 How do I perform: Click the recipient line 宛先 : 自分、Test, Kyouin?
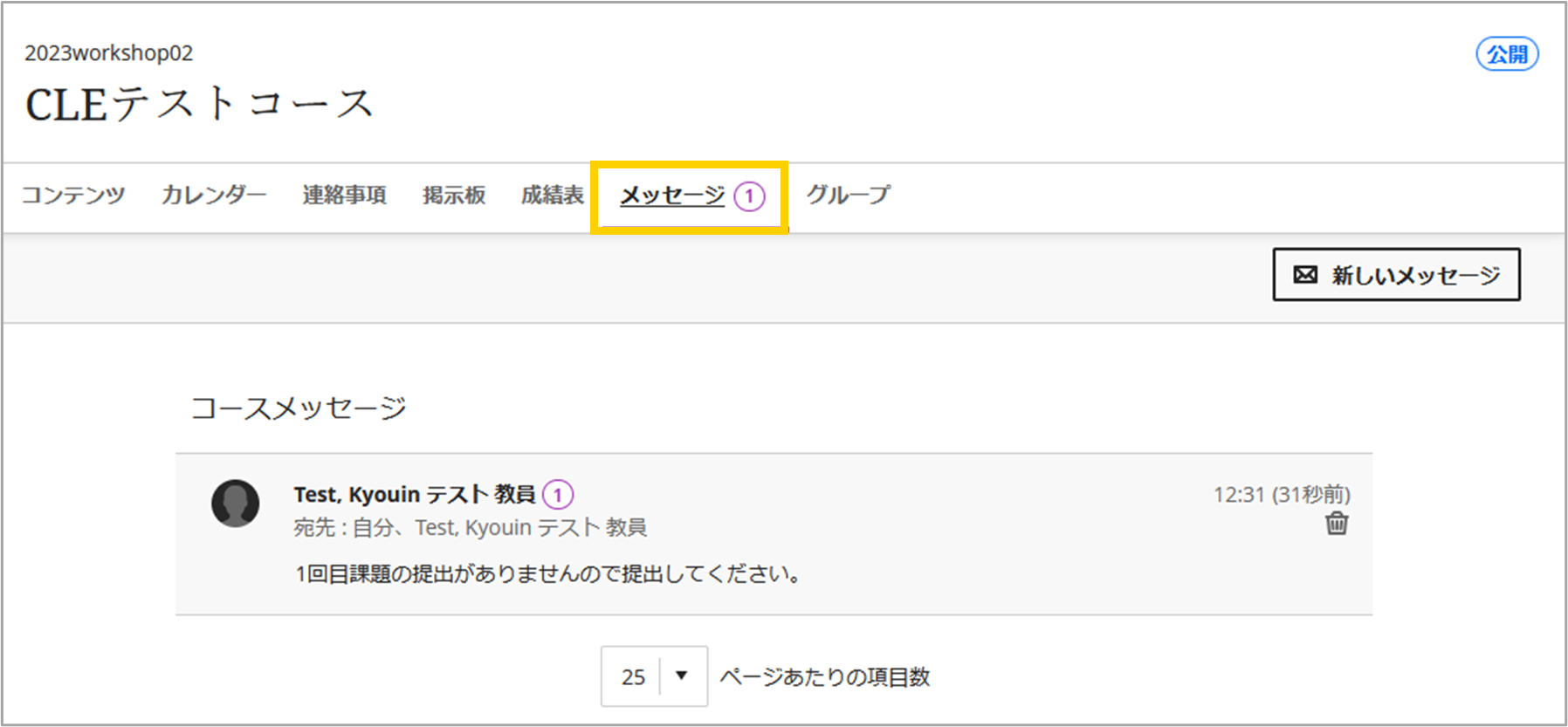click(471, 528)
